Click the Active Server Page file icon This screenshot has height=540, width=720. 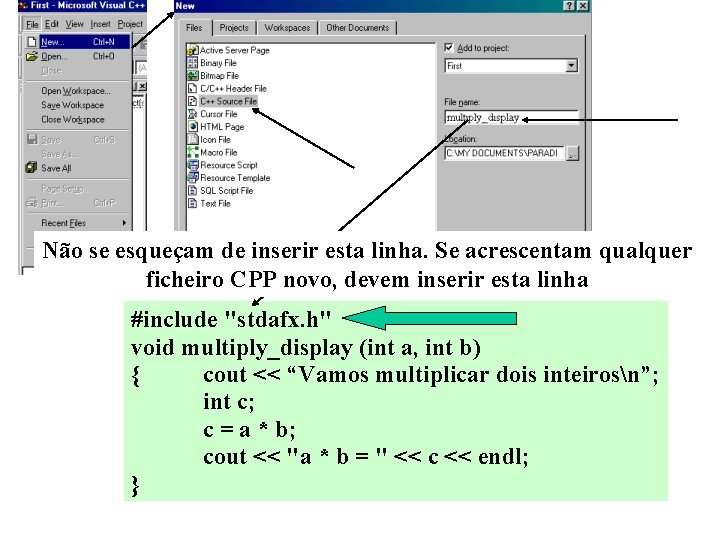193,50
